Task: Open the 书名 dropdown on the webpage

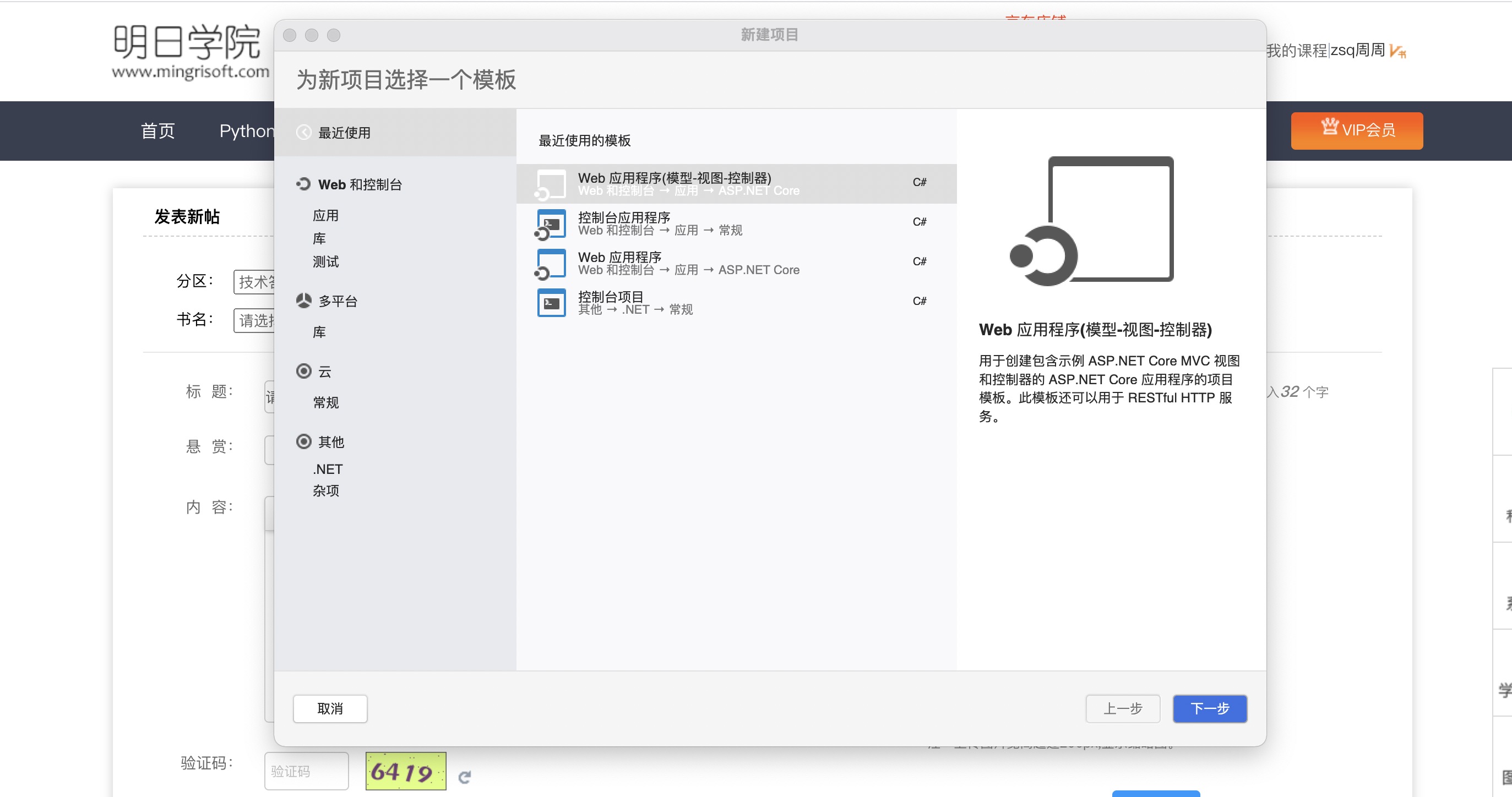Action: (254, 320)
